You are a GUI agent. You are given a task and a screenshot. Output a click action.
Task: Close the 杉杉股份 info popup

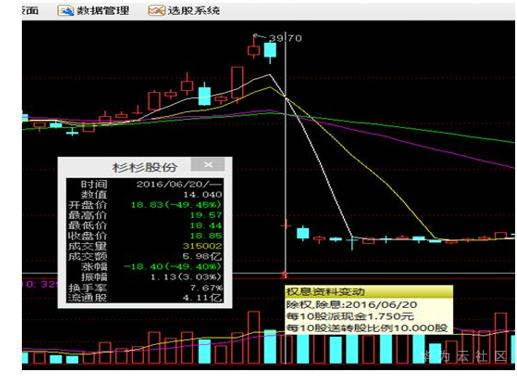click(208, 165)
